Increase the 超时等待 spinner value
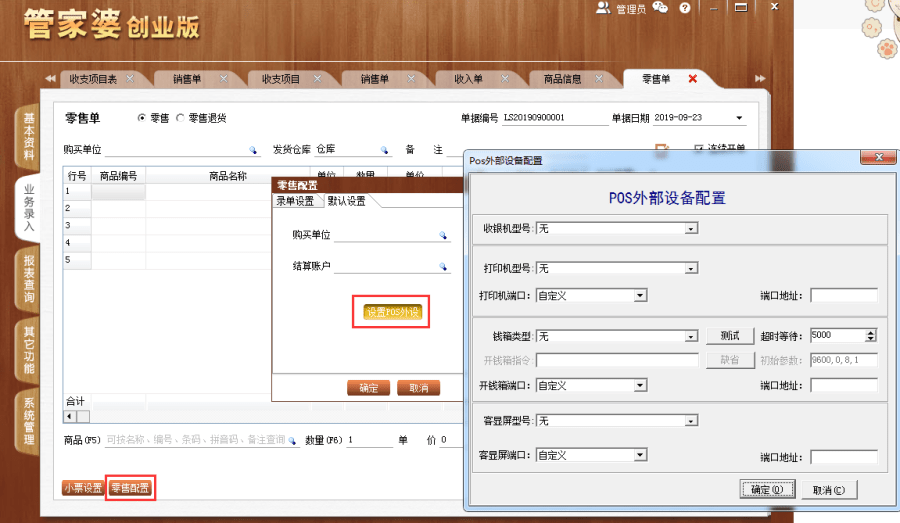 coord(871,332)
